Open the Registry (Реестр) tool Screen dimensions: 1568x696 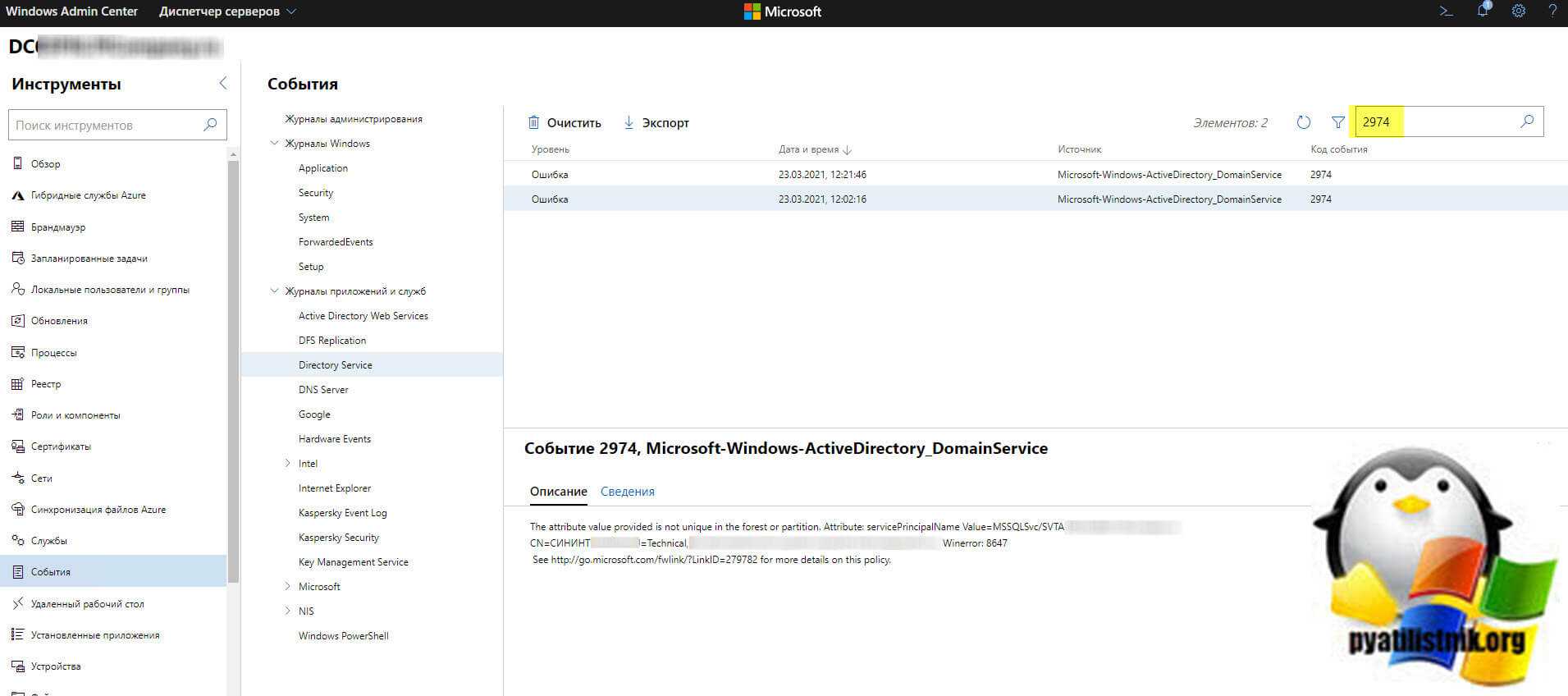pyautogui.click(x=46, y=383)
